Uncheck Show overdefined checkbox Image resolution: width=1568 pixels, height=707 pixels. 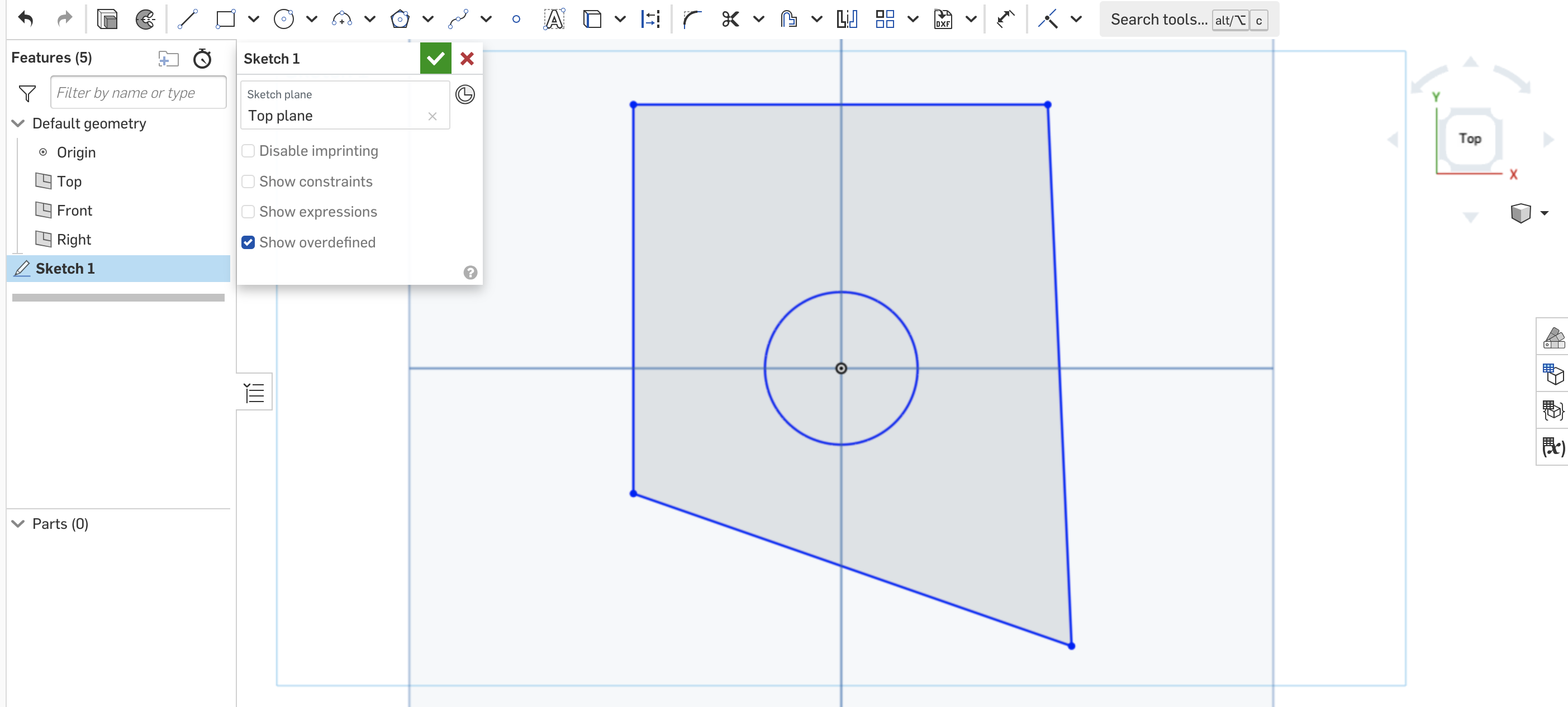(x=248, y=242)
